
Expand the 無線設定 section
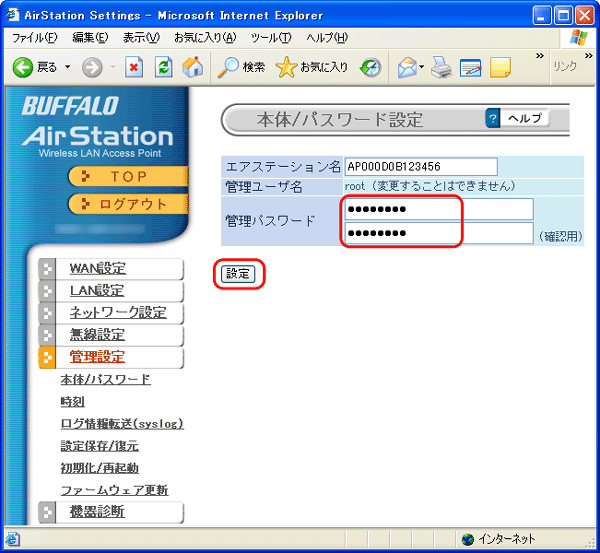coord(97,335)
